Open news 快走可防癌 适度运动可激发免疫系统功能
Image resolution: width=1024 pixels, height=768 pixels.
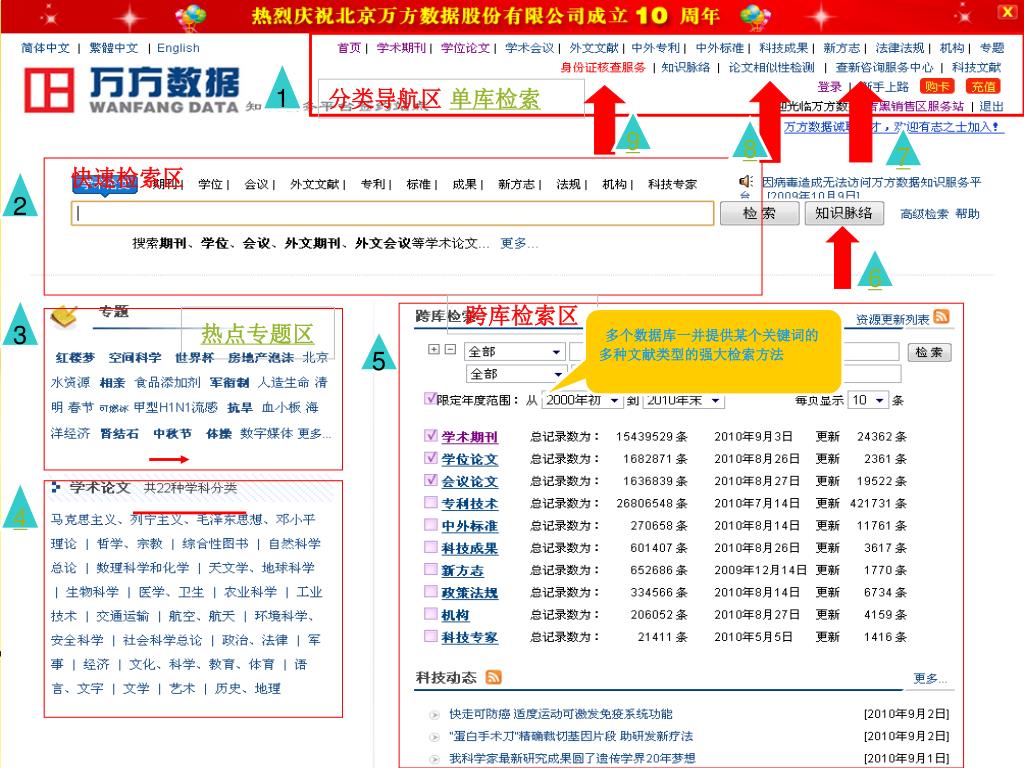pos(560,714)
